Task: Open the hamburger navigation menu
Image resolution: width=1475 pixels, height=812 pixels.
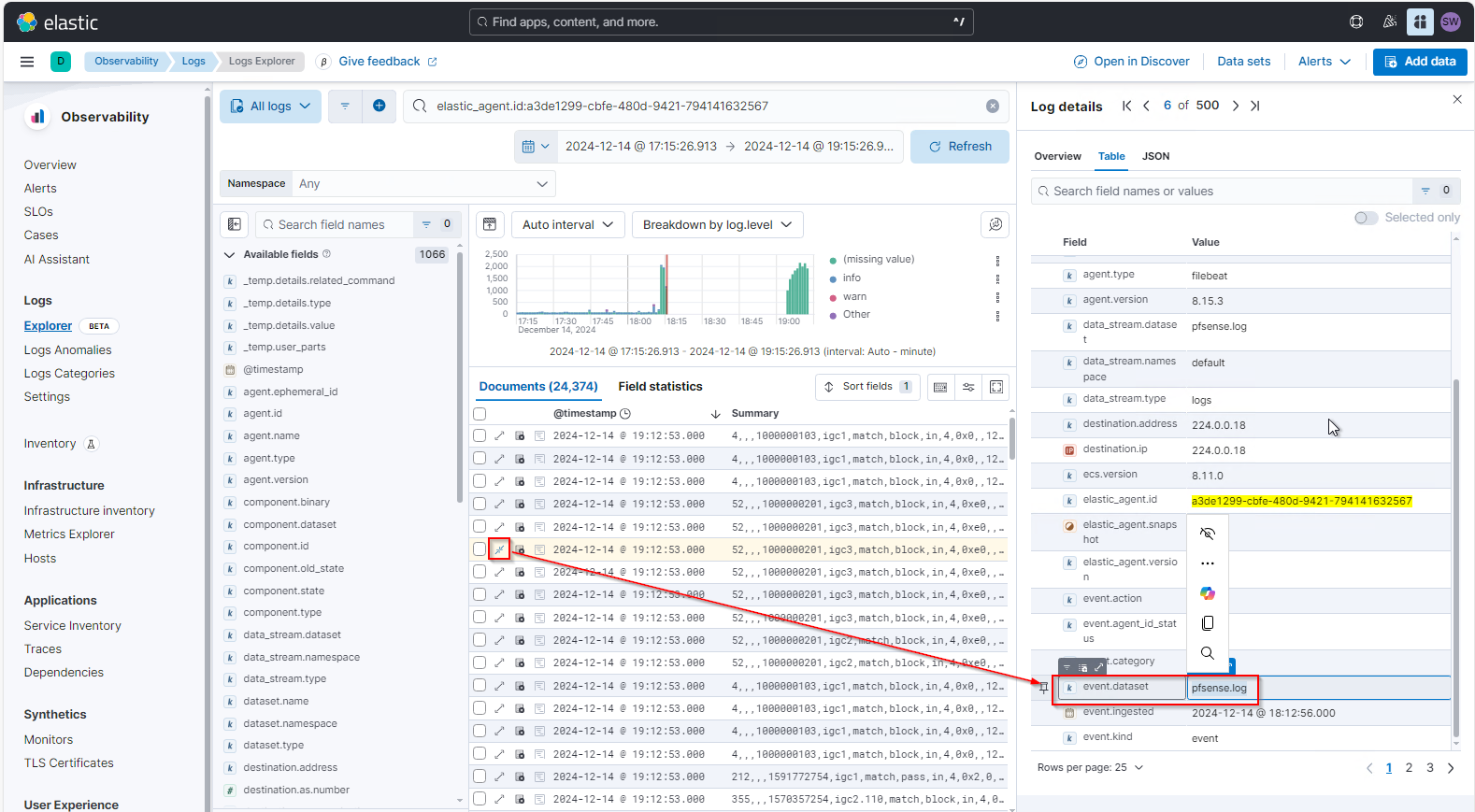Action: click(x=27, y=62)
